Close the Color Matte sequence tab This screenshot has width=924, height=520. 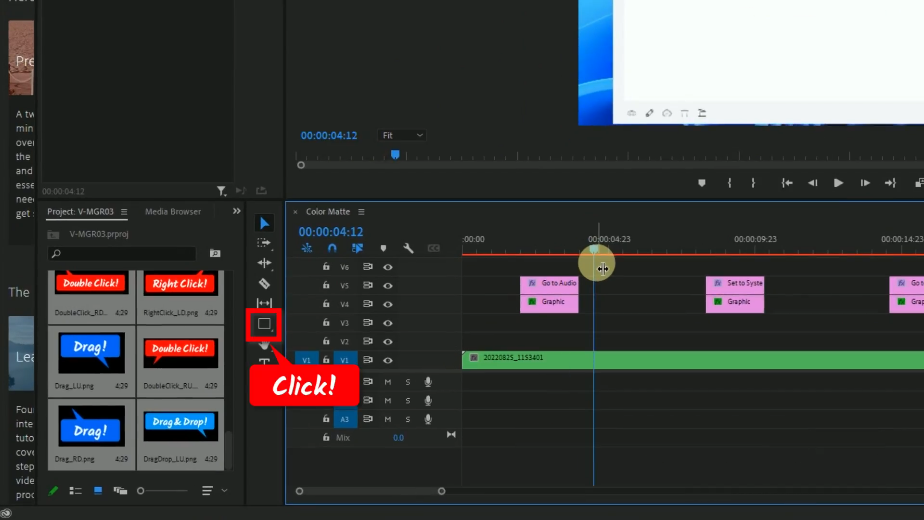click(295, 212)
